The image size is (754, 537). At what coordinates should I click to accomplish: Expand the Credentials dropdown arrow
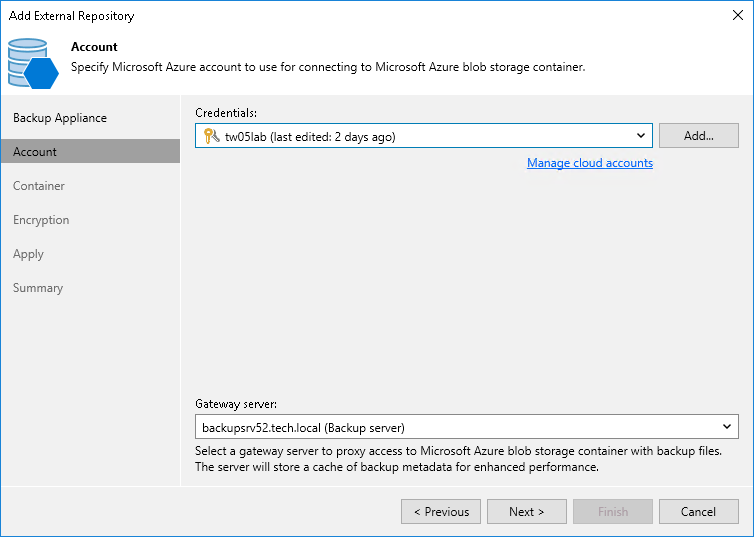tap(641, 136)
